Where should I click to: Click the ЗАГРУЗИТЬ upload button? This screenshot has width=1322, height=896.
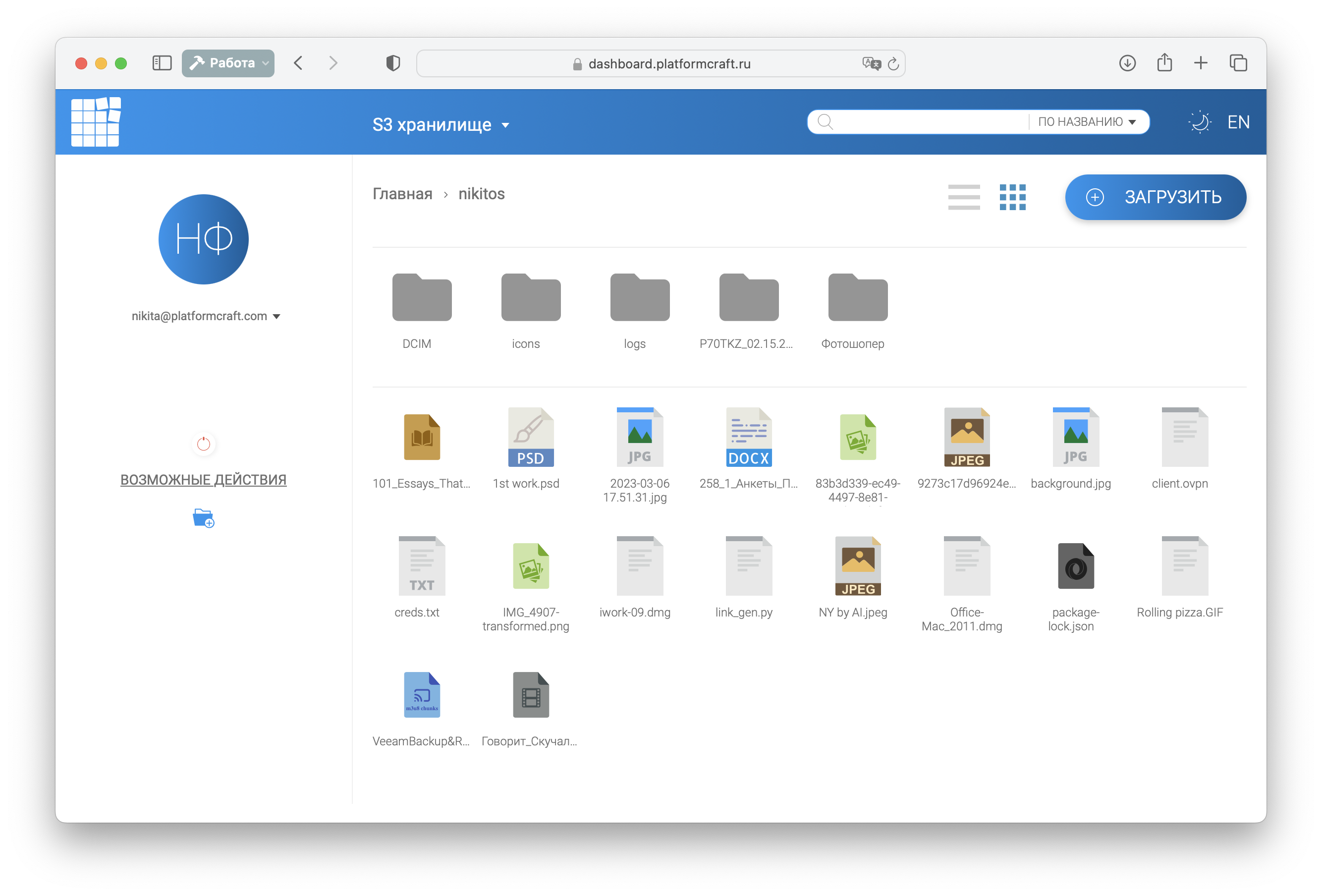tap(1155, 197)
